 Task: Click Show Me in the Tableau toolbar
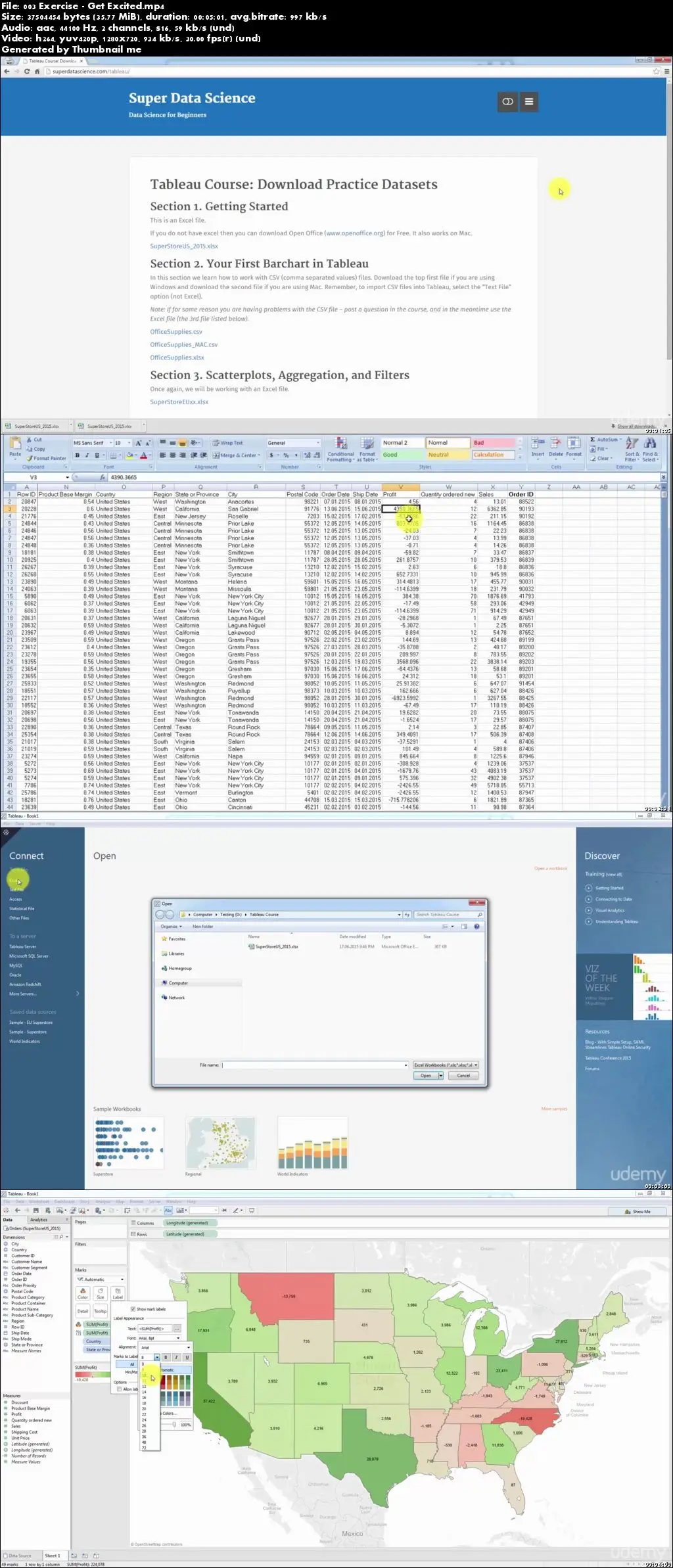point(638,1211)
